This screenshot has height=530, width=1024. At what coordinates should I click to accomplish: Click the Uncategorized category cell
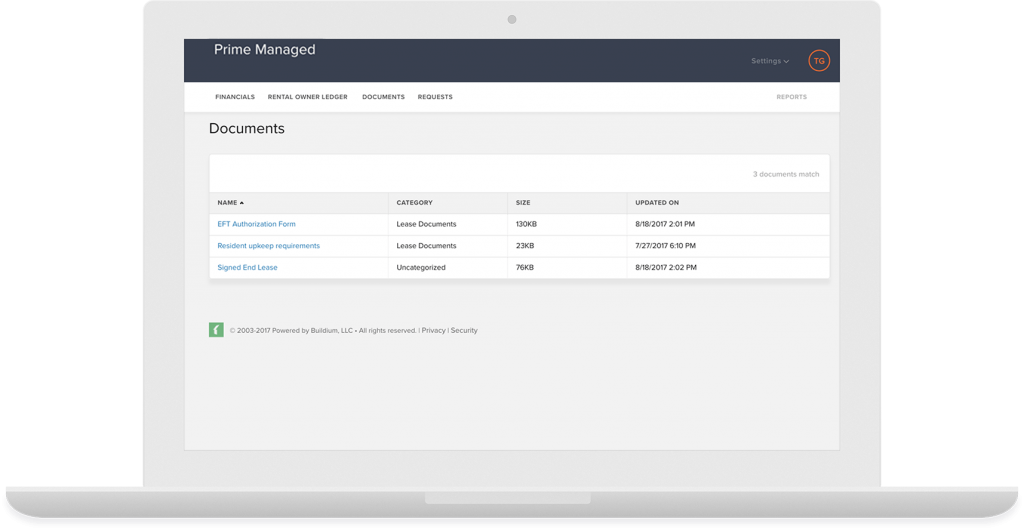click(x=421, y=268)
